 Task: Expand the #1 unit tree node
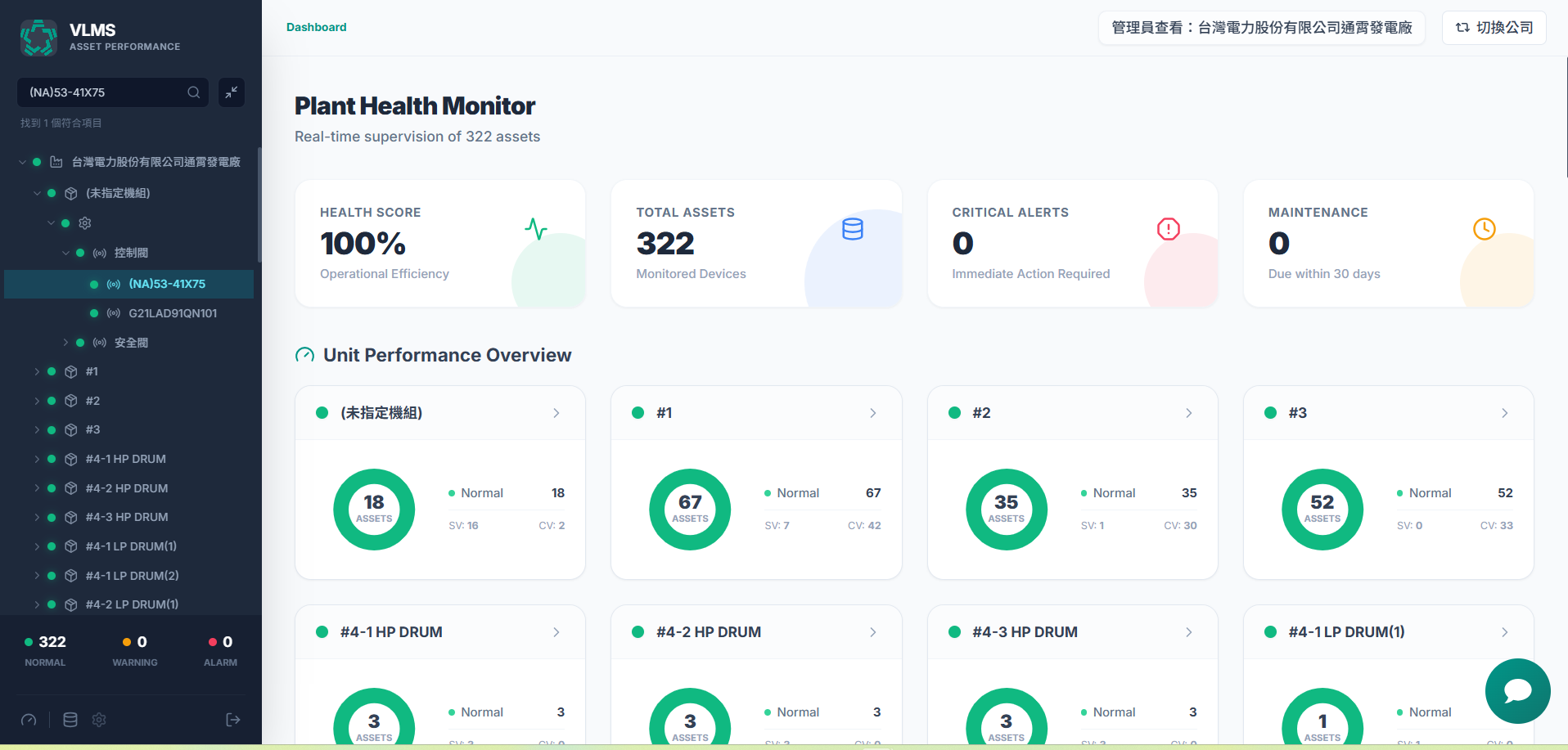click(x=37, y=371)
